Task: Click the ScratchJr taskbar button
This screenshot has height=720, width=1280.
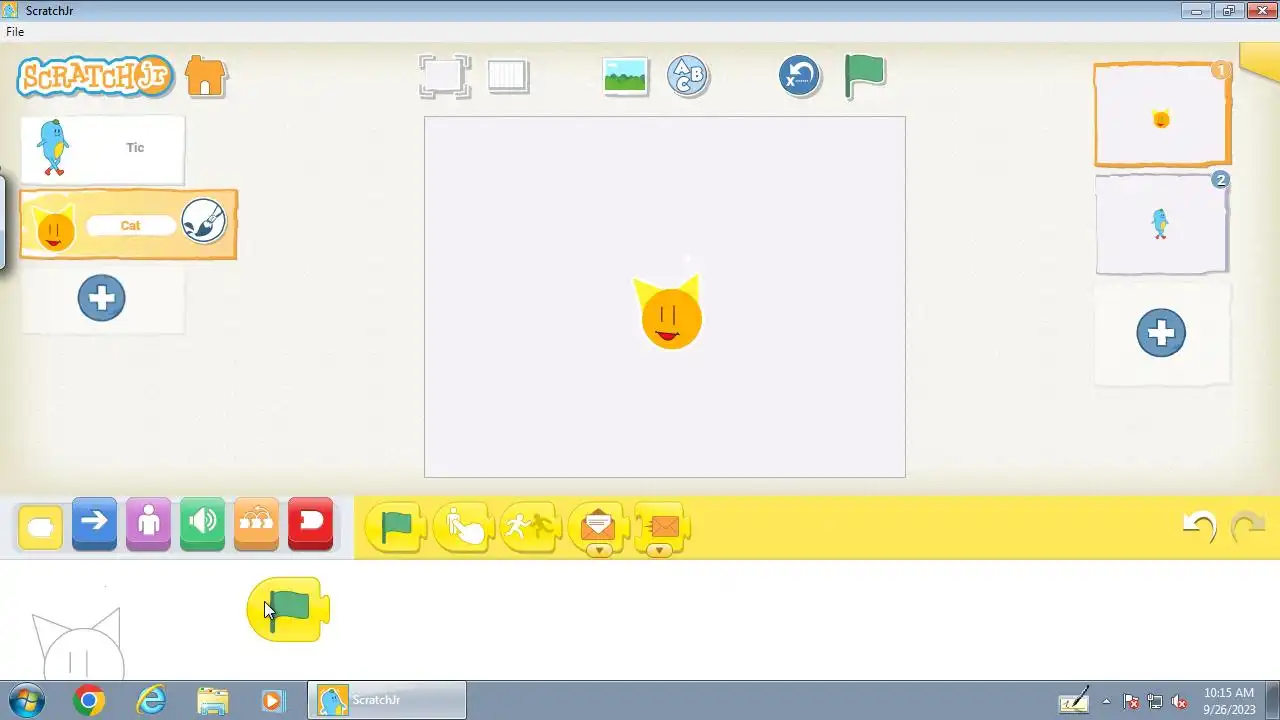Action: click(x=387, y=700)
